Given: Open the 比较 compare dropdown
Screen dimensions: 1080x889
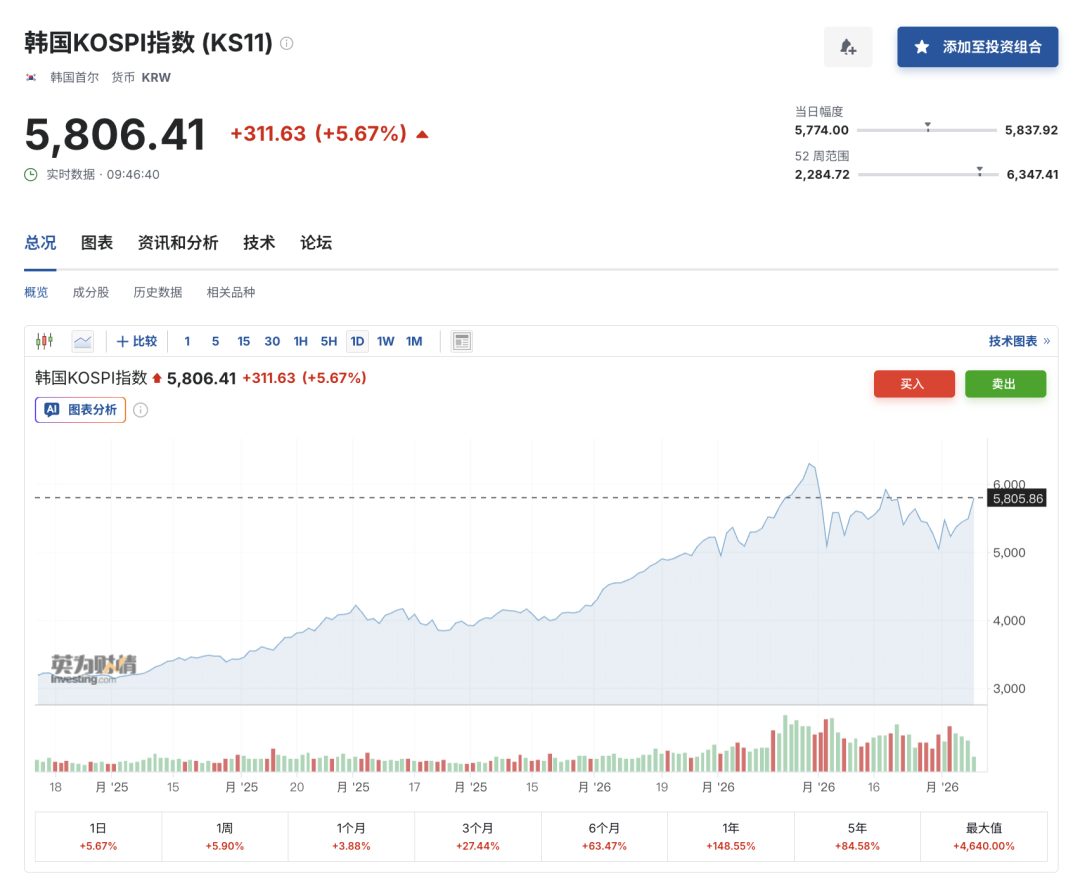Looking at the screenshot, I should 137,341.
